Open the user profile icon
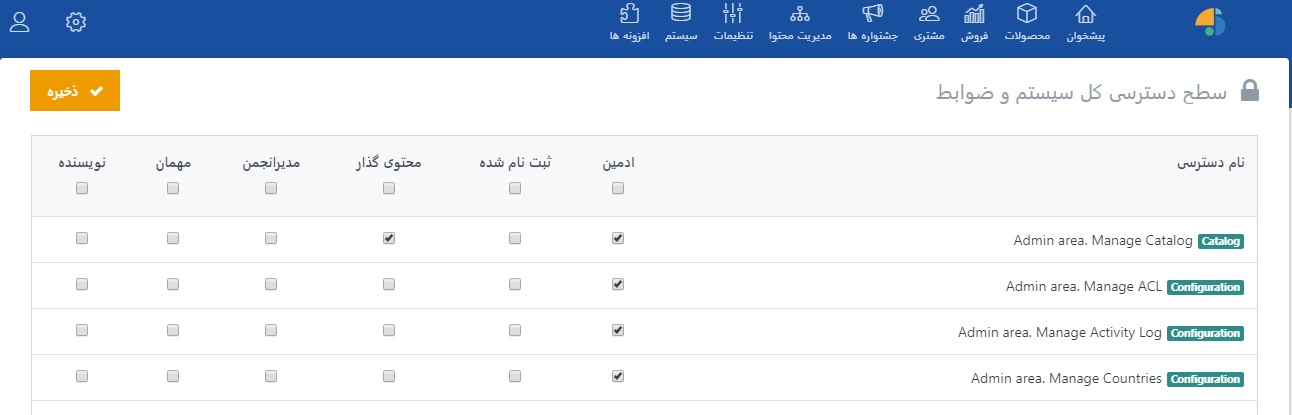Screen dimensions: 1292x415 (x=19, y=21)
